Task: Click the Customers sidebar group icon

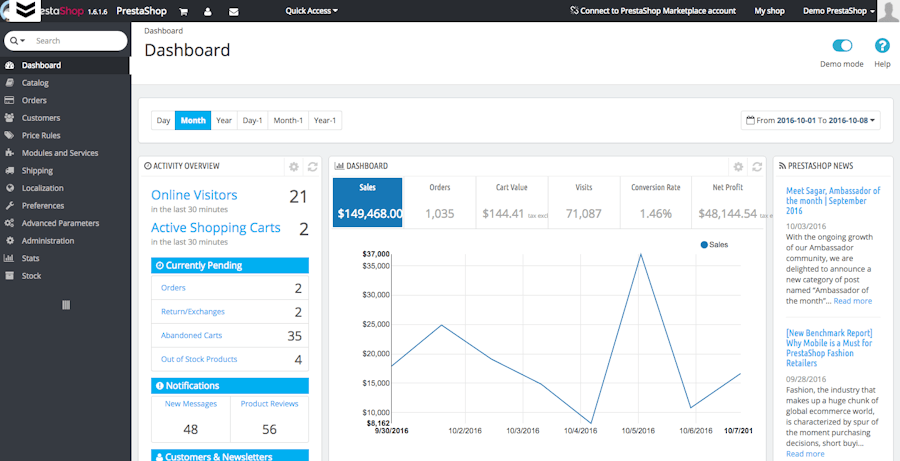Action: pyautogui.click(x=9, y=118)
